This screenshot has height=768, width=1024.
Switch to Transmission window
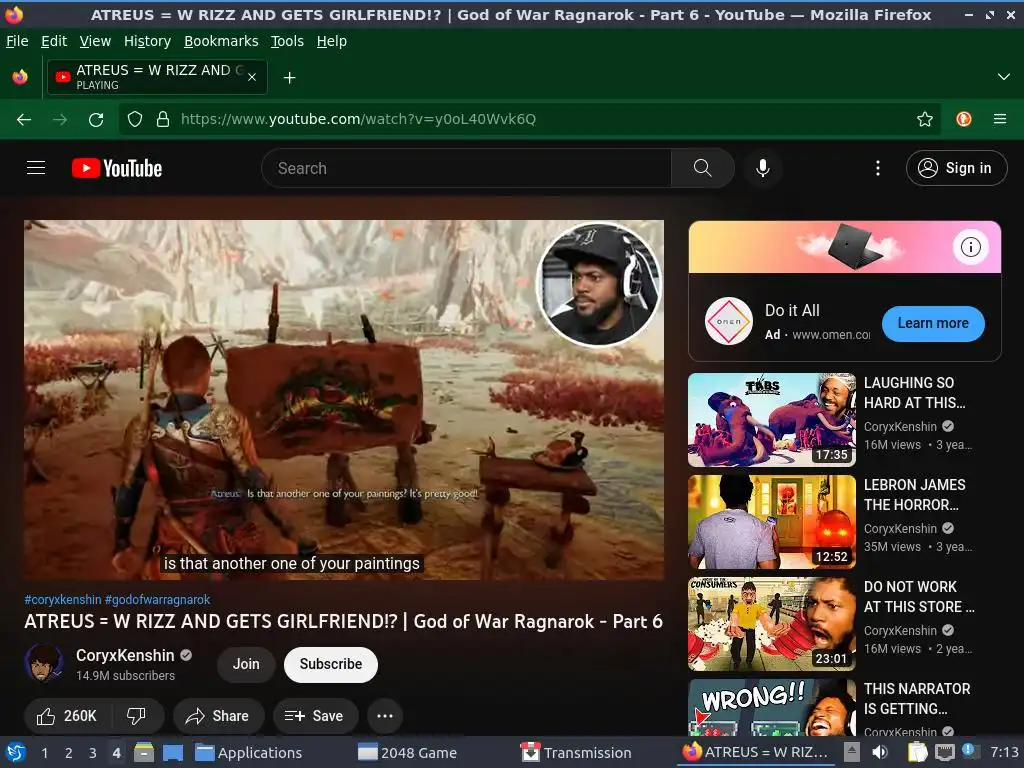tap(576, 753)
